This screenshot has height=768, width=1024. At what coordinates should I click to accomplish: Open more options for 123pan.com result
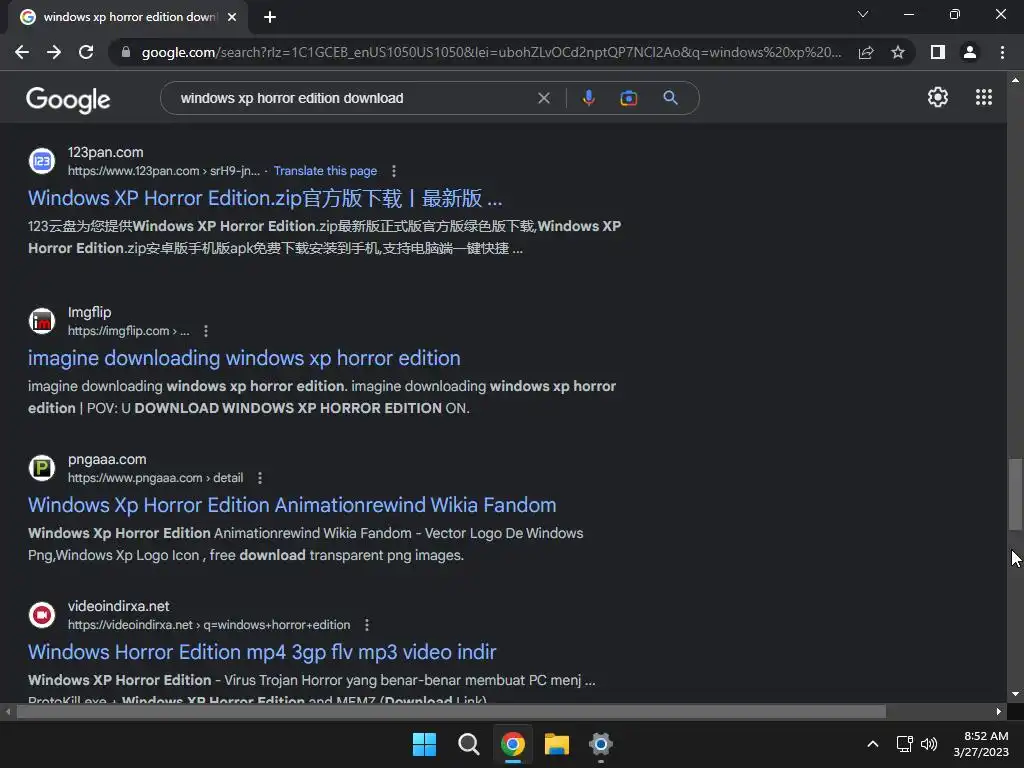click(x=393, y=171)
